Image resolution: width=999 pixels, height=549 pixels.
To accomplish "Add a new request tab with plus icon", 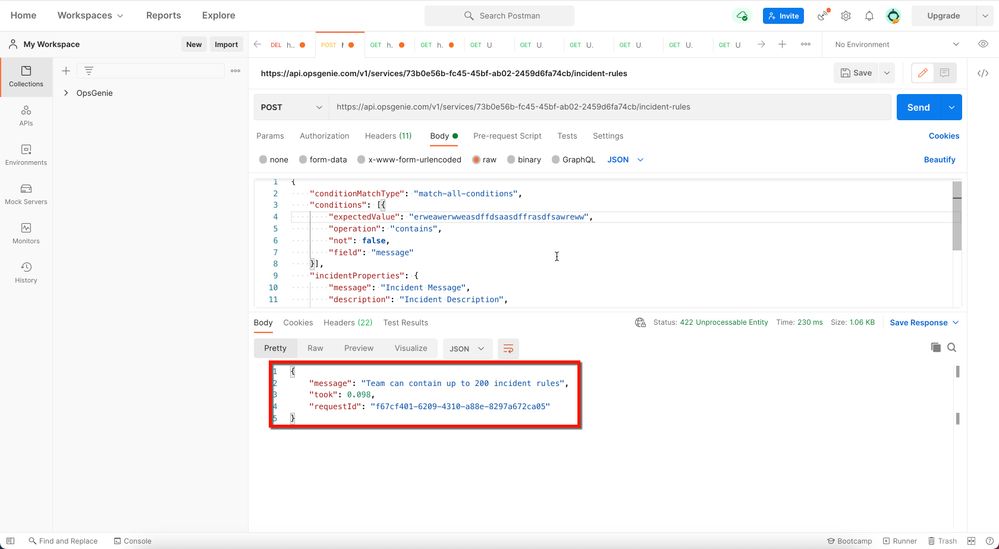I will (x=782, y=45).
